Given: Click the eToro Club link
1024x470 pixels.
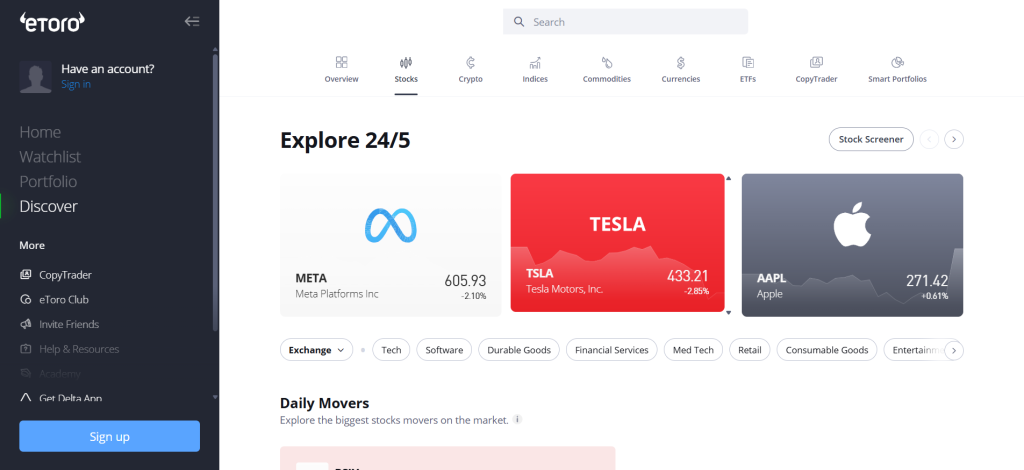Looking at the screenshot, I should [64, 300].
